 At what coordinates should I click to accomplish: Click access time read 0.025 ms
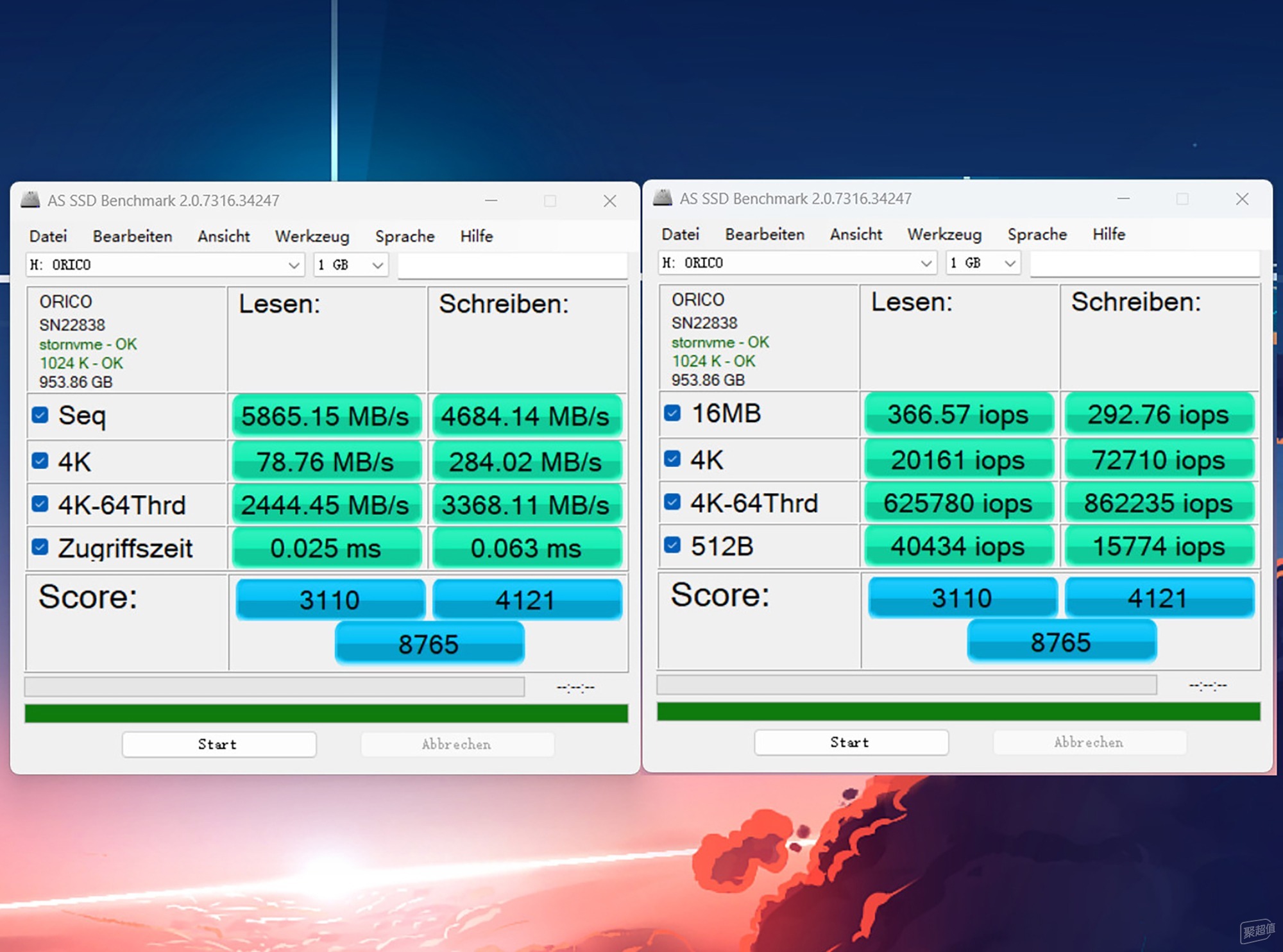click(x=326, y=548)
